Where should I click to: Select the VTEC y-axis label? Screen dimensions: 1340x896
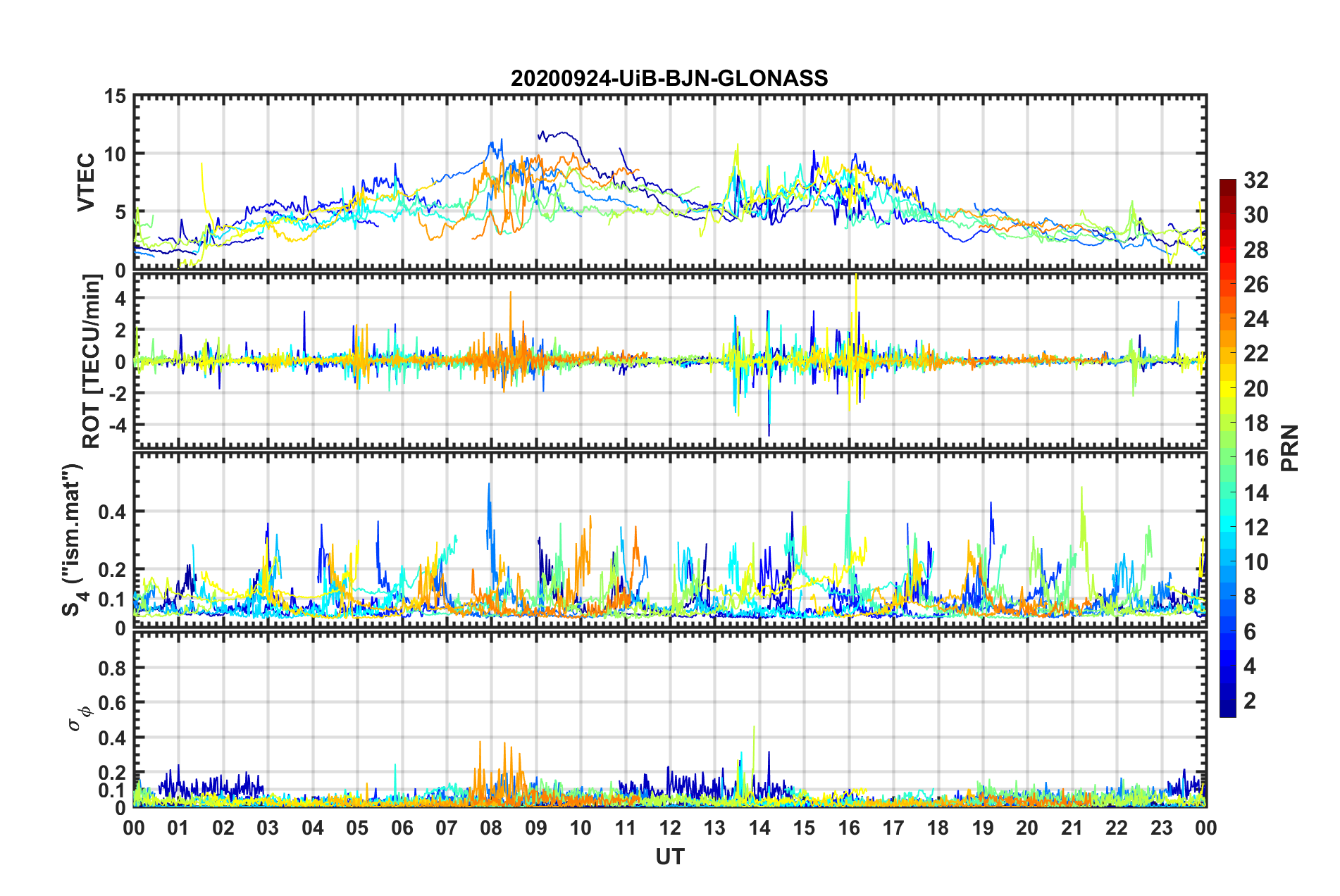86,182
